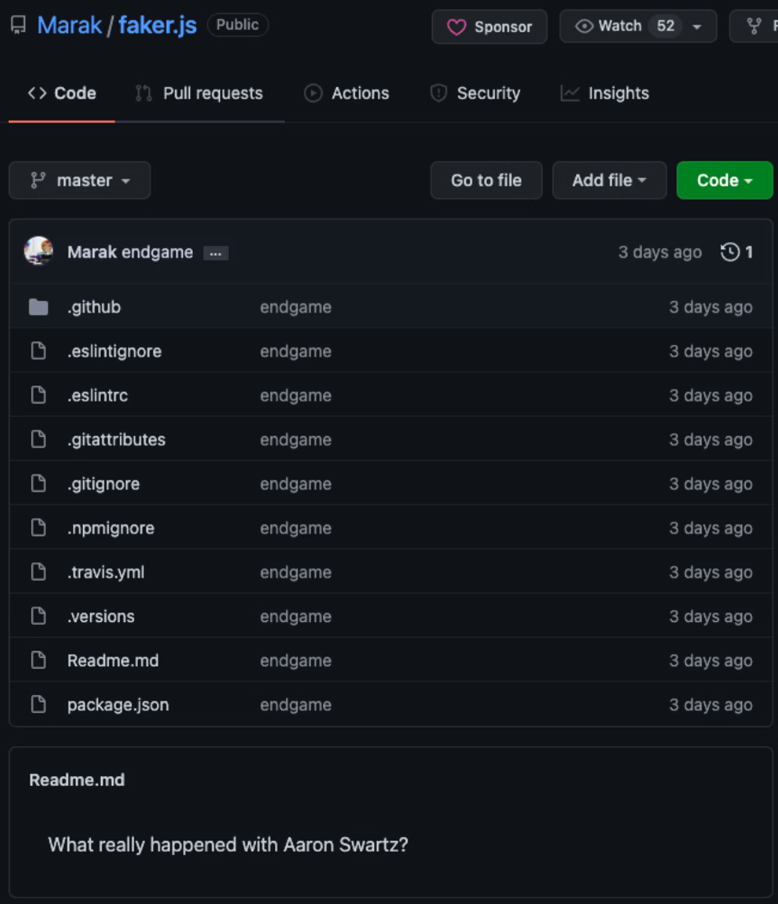
Task: Open the .eslintignore file
Action: [x=114, y=351]
